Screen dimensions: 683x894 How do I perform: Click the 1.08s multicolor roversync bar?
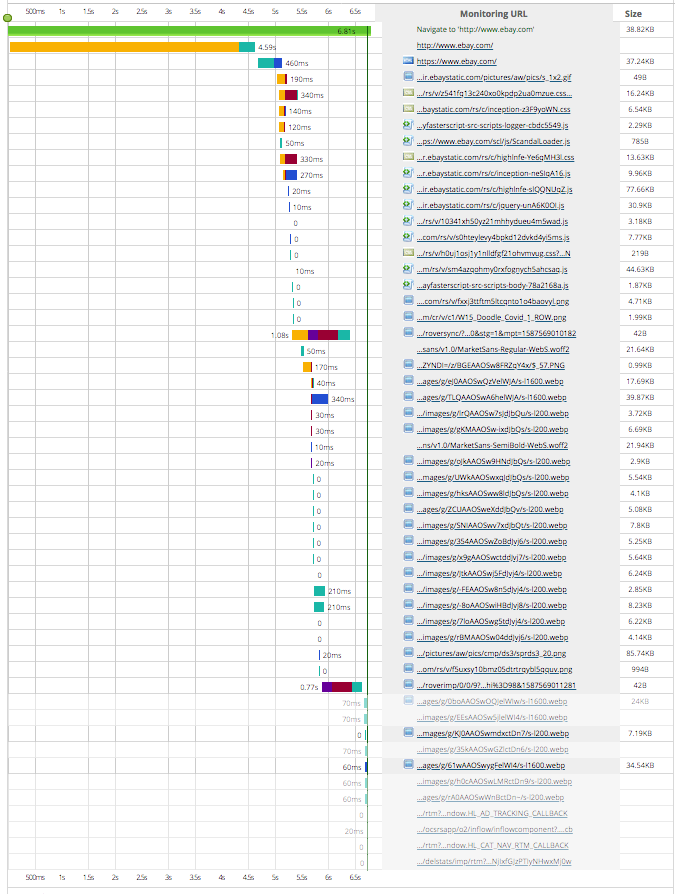[x=320, y=335]
